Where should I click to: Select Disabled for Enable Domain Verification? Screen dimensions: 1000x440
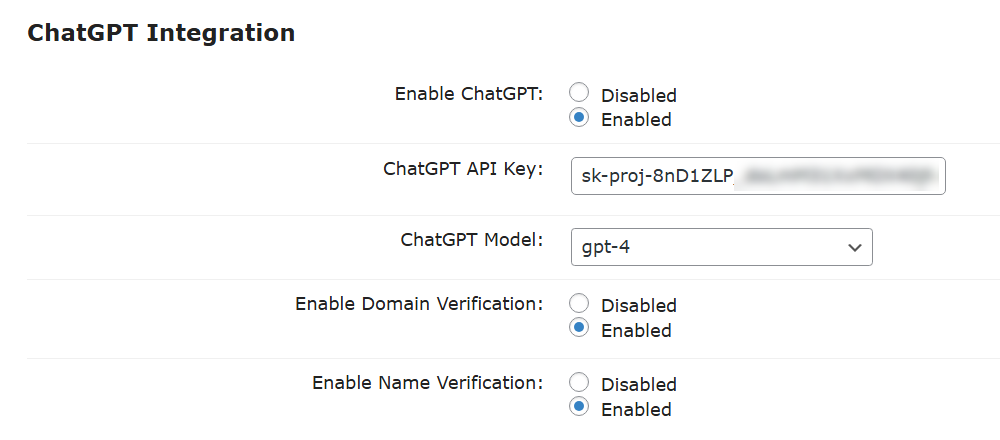click(x=579, y=303)
